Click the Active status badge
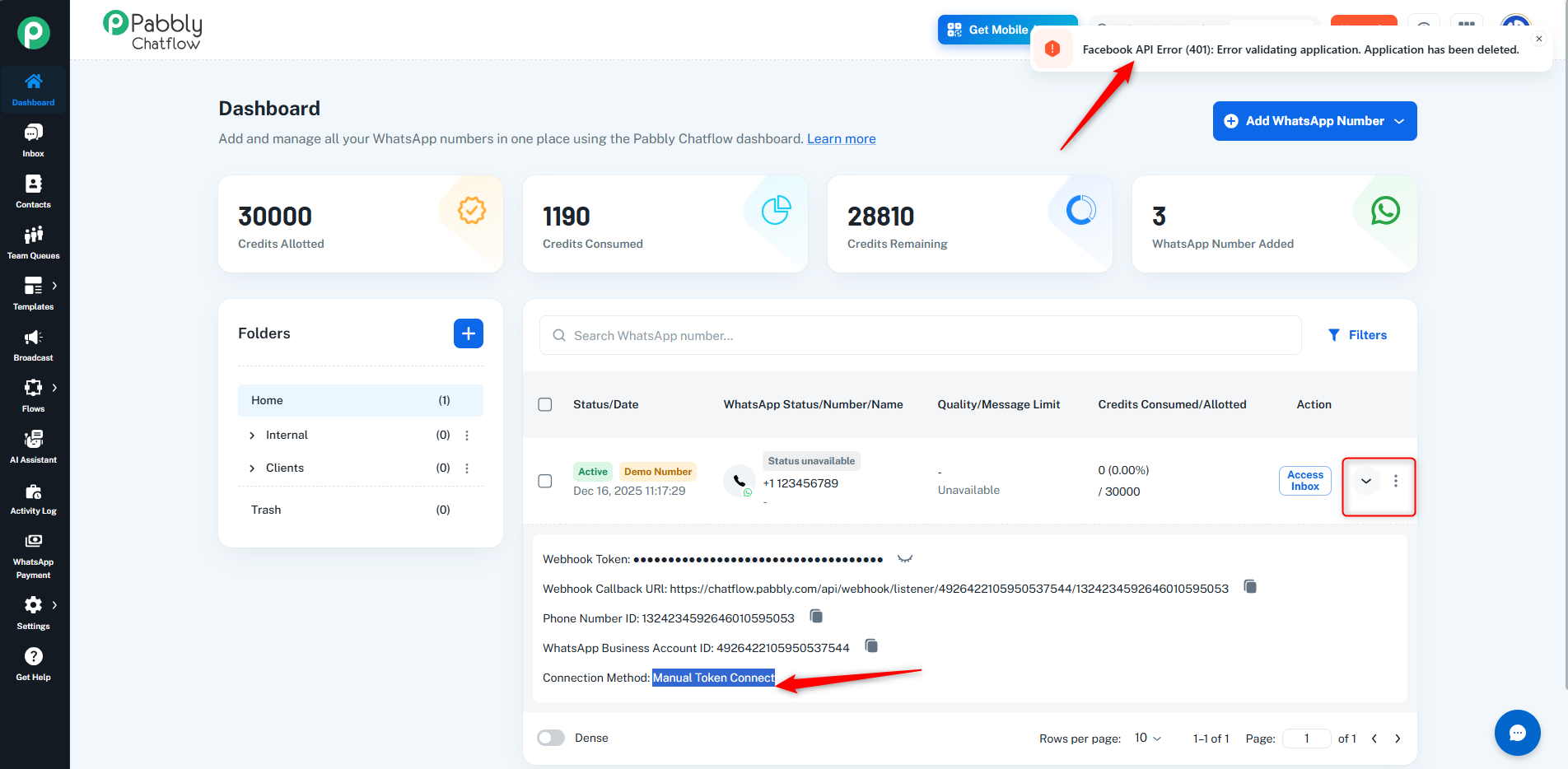 pyautogui.click(x=593, y=472)
